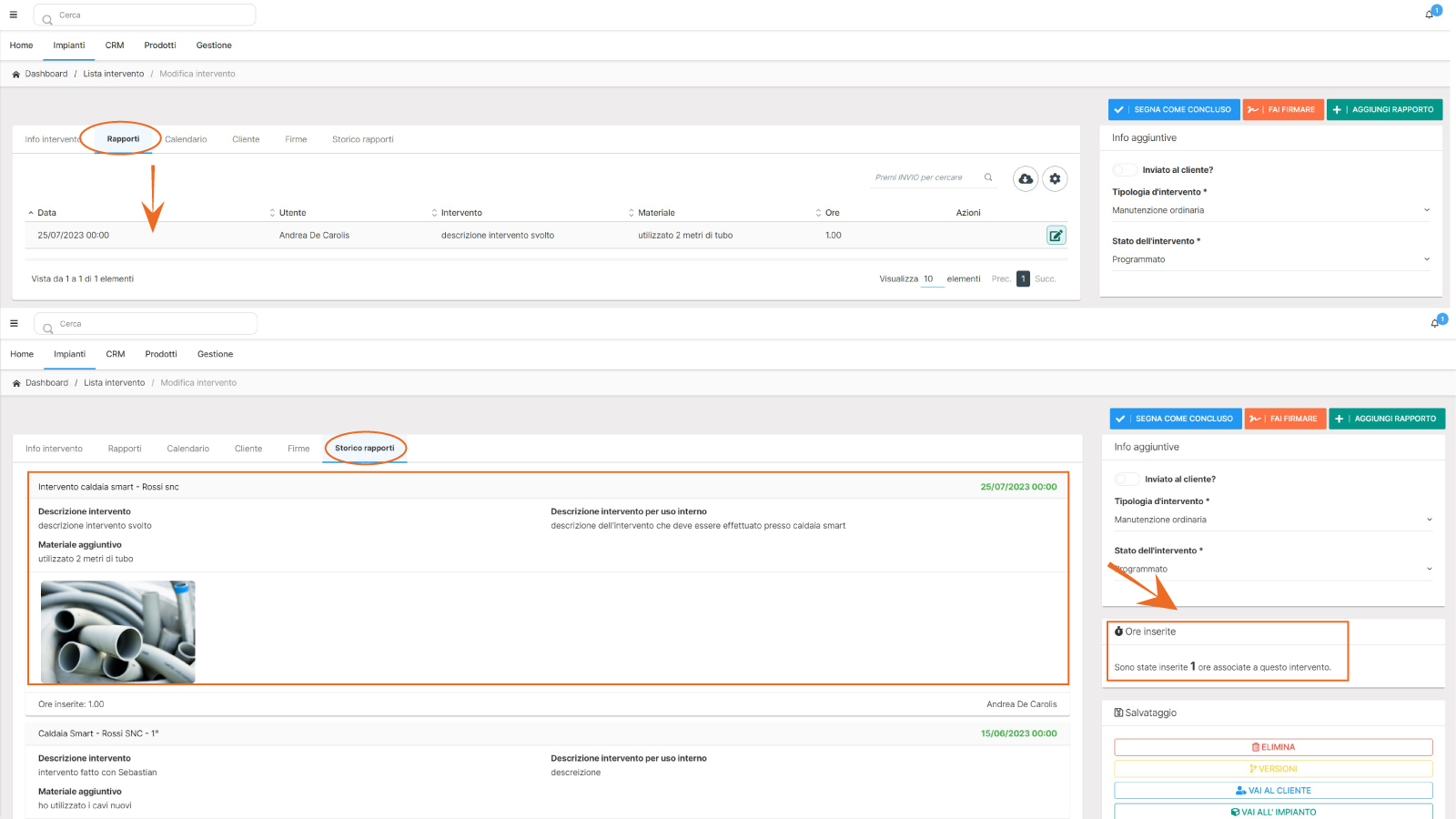Open the 'Programmato' dropdown above Ore inserite
Viewport: 1456px width, 819px height.
pyautogui.click(x=1272, y=570)
